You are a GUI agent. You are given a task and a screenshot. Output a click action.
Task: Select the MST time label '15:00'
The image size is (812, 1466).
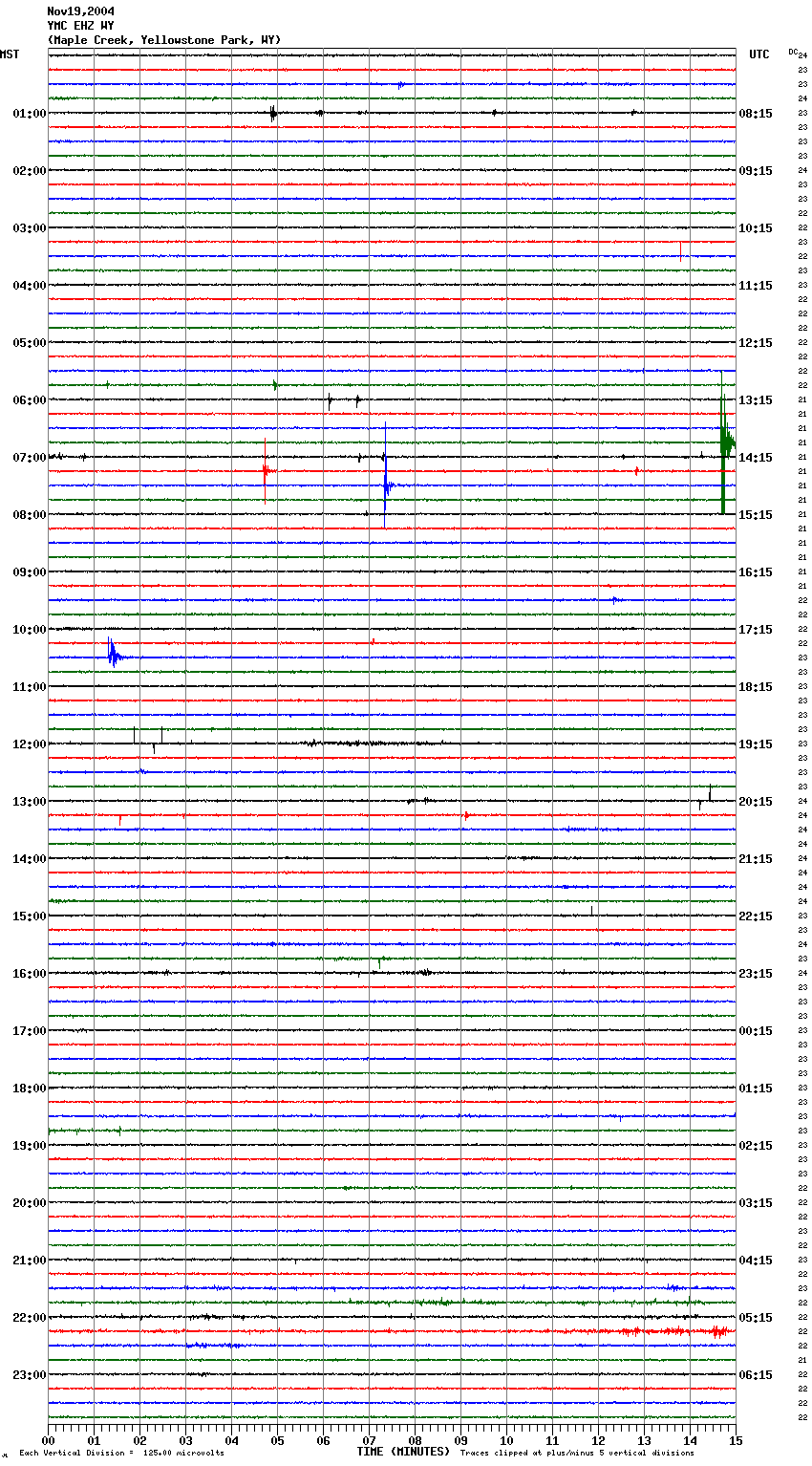tap(30, 916)
